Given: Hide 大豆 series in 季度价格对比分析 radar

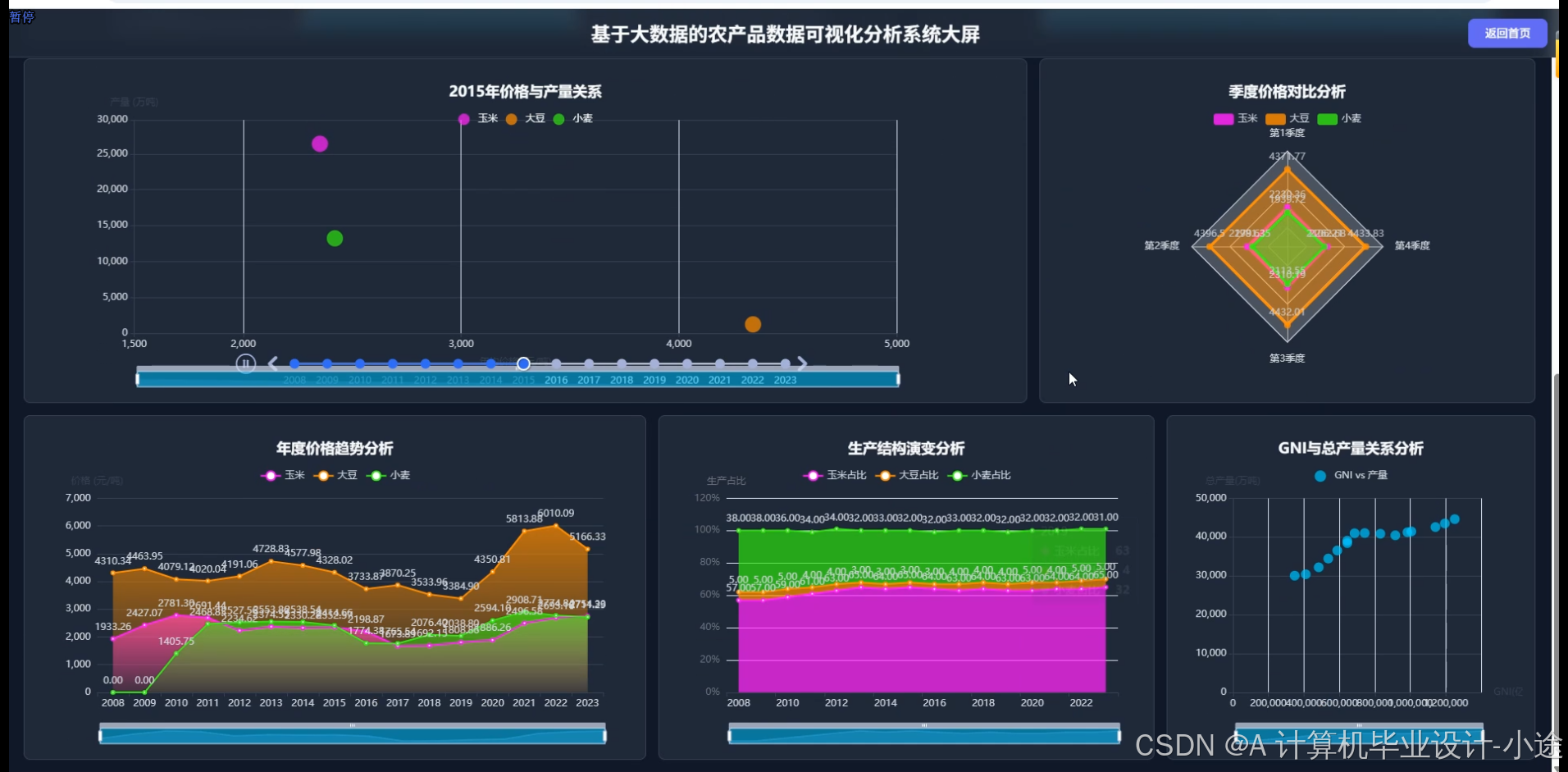Looking at the screenshot, I should pyautogui.click(x=1287, y=118).
